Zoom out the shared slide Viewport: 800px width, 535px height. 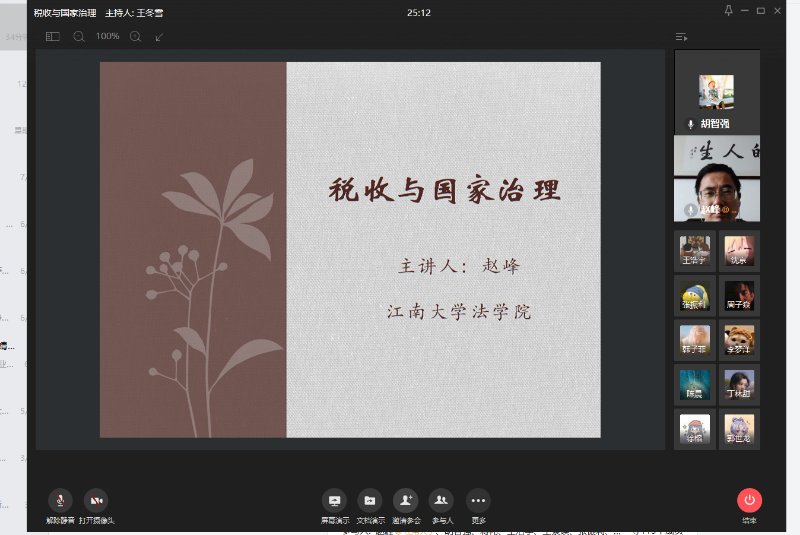pyautogui.click(x=79, y=37)
